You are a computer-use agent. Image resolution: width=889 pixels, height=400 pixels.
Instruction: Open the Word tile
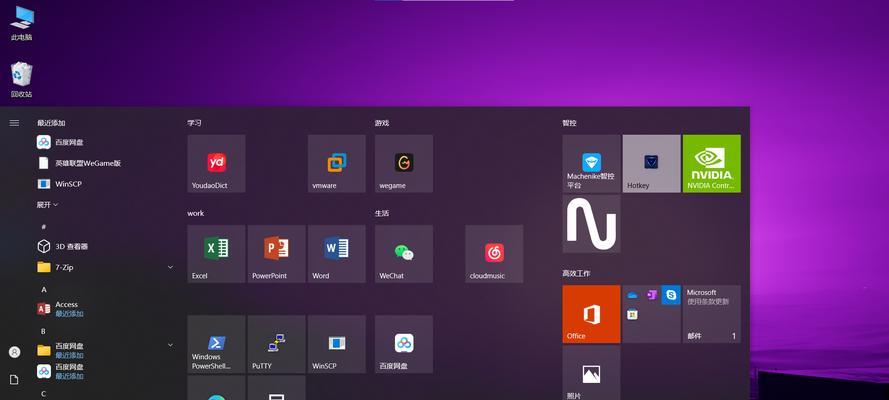pos(336,254)
